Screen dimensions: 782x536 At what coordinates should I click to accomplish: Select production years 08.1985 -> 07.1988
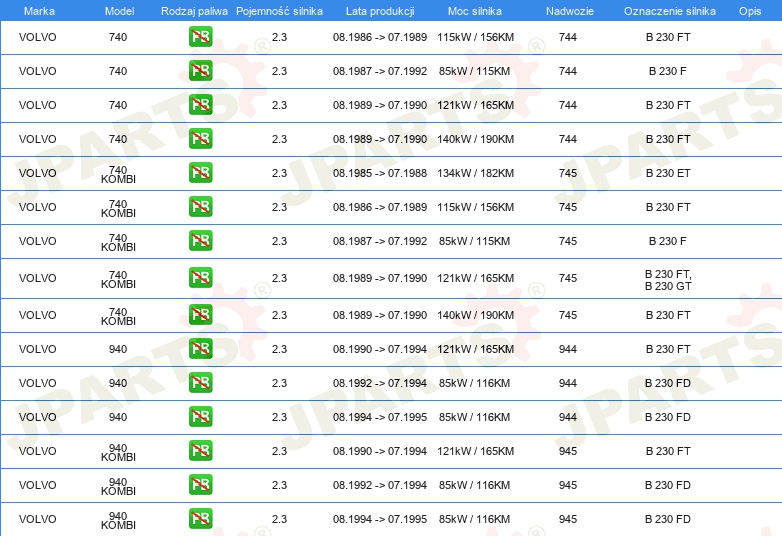coord(380,173)
